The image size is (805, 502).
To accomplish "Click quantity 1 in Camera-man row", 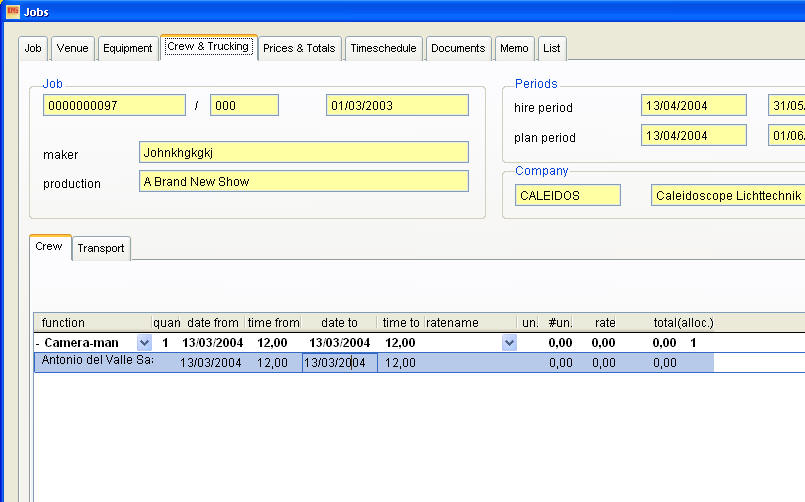I will coord(165,343).
